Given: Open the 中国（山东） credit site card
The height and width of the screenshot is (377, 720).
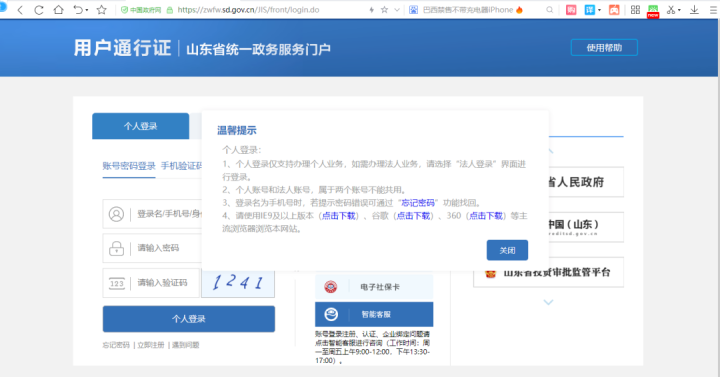Looking at the screenshot, I should (586, 227).
